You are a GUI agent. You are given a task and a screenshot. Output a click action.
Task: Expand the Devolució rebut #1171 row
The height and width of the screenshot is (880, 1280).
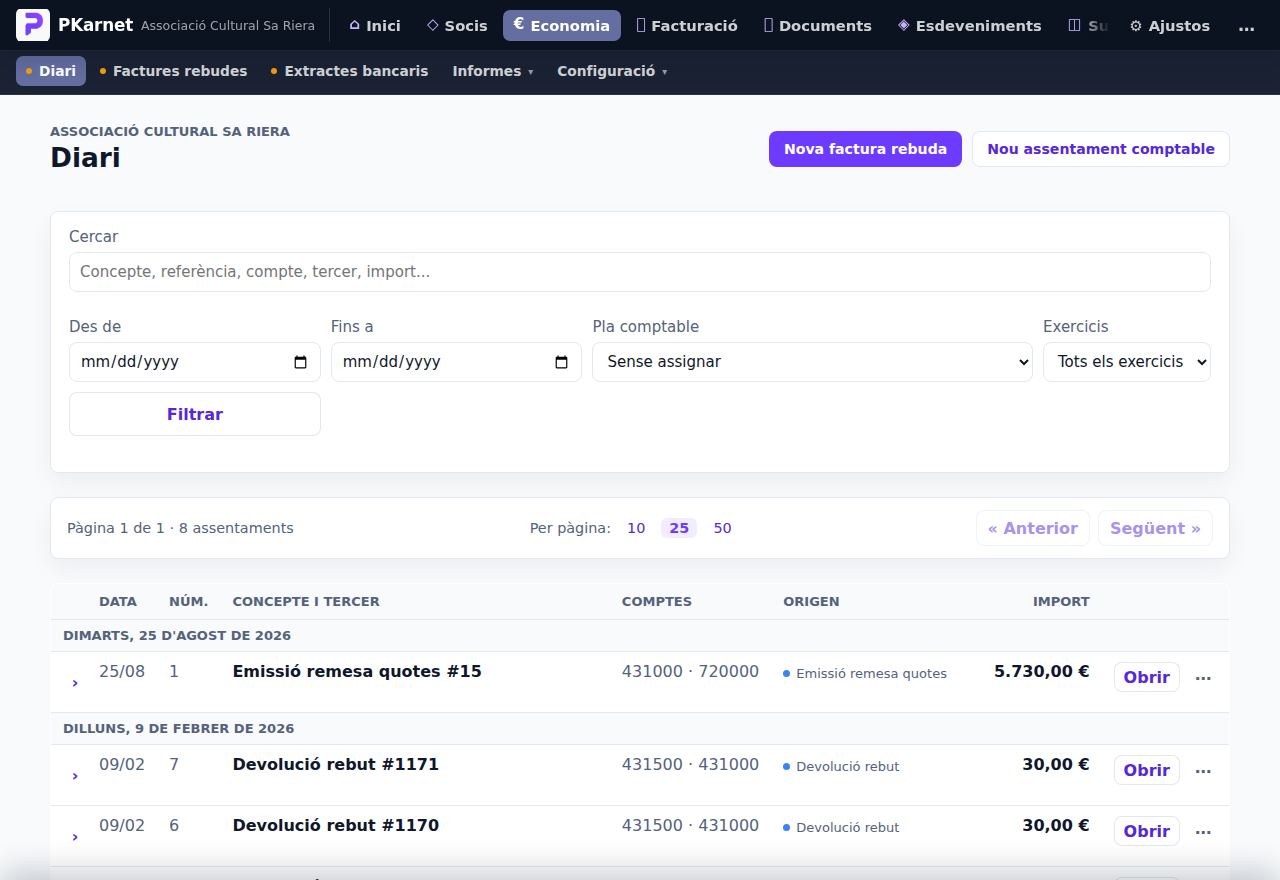(75, 776)
